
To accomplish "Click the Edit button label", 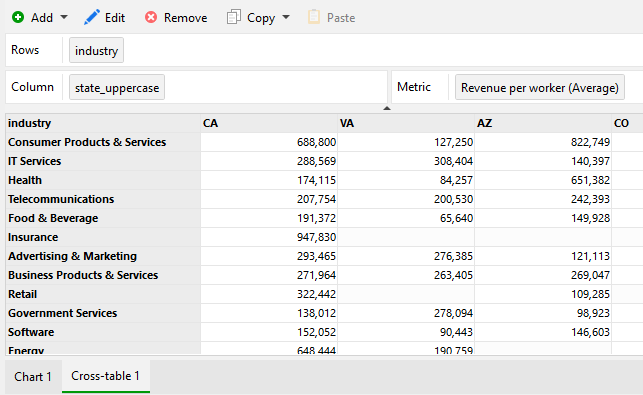I will click(115, 18).
